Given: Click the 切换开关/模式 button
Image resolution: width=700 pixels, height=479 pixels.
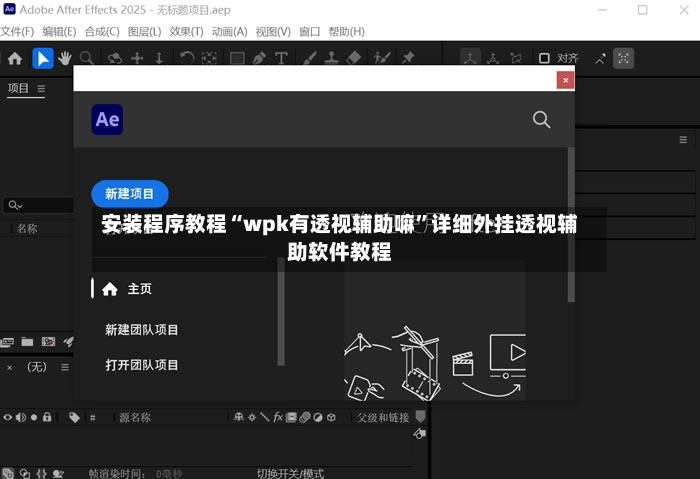Looking at the screenshot, I should 290,473.
